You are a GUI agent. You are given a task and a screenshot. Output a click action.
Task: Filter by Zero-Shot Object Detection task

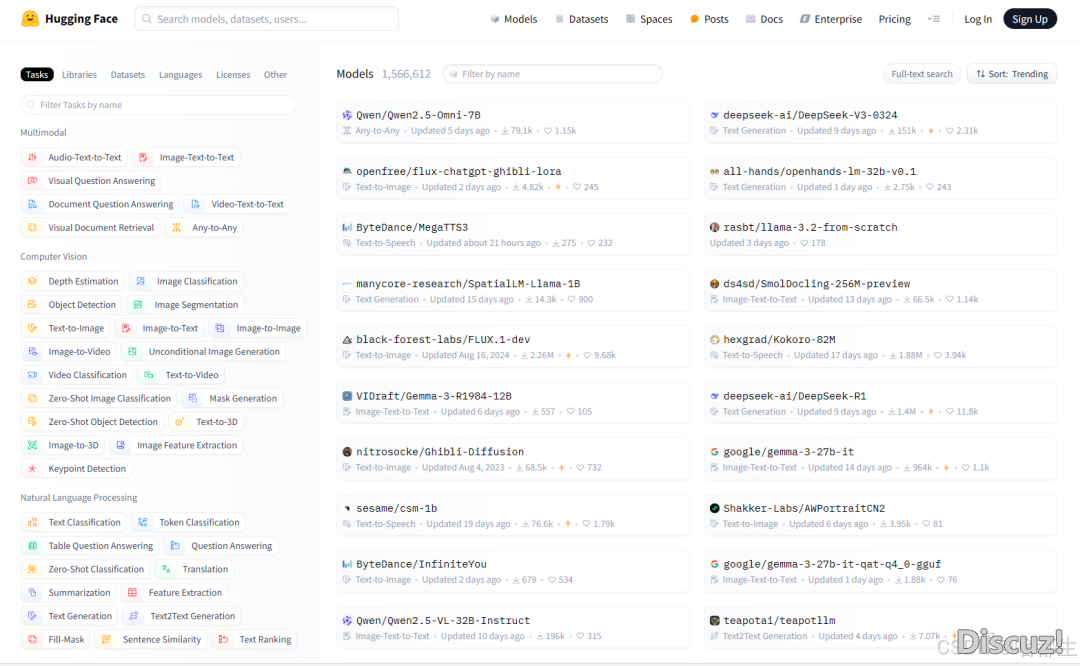pyautogui.click(x=92, y=422)
